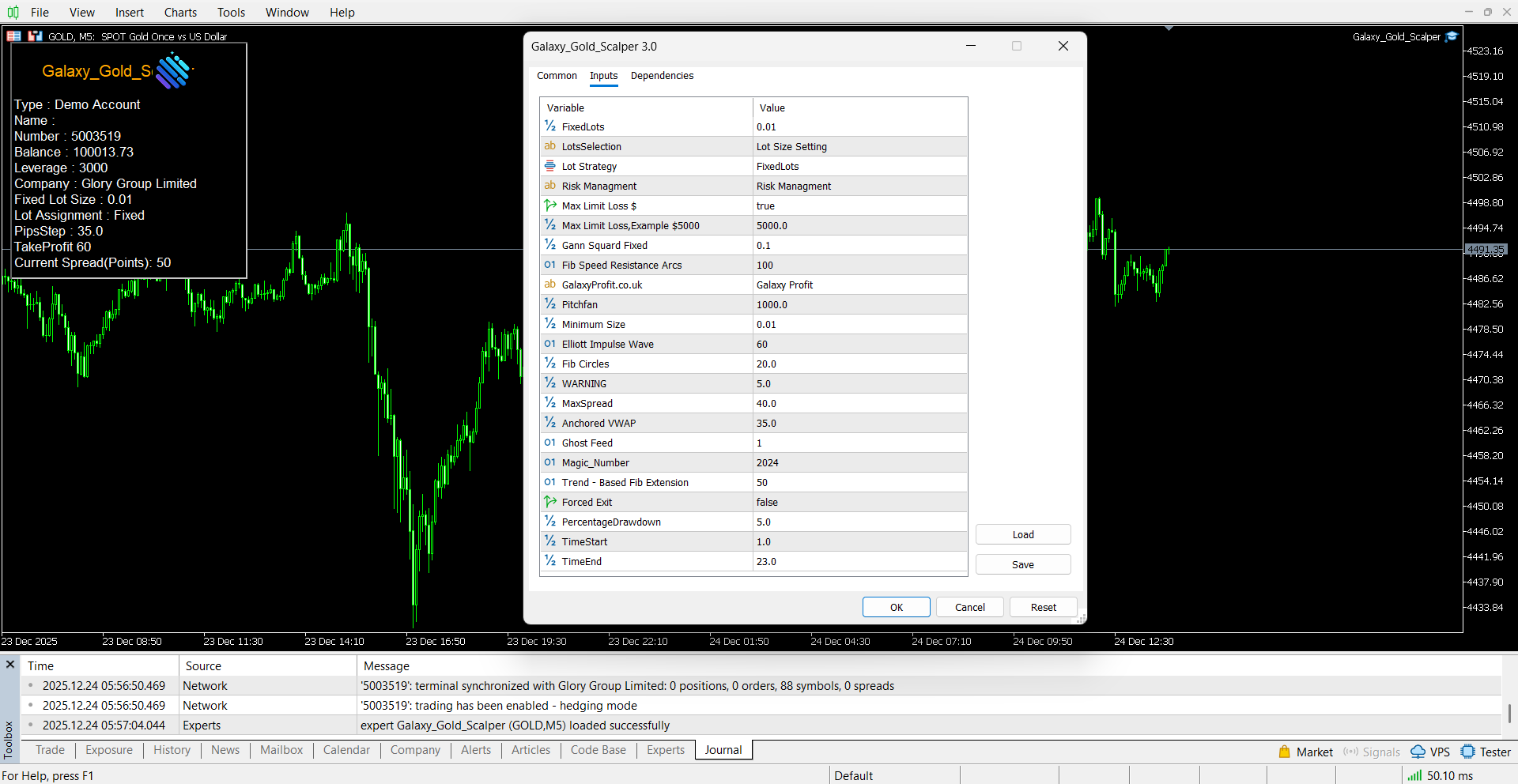Image resolution: width=1518 pixels, height=784 pixels.
Task: Click the Max Limit Loss $ boolean arrow icon
Action: (550, 205)
